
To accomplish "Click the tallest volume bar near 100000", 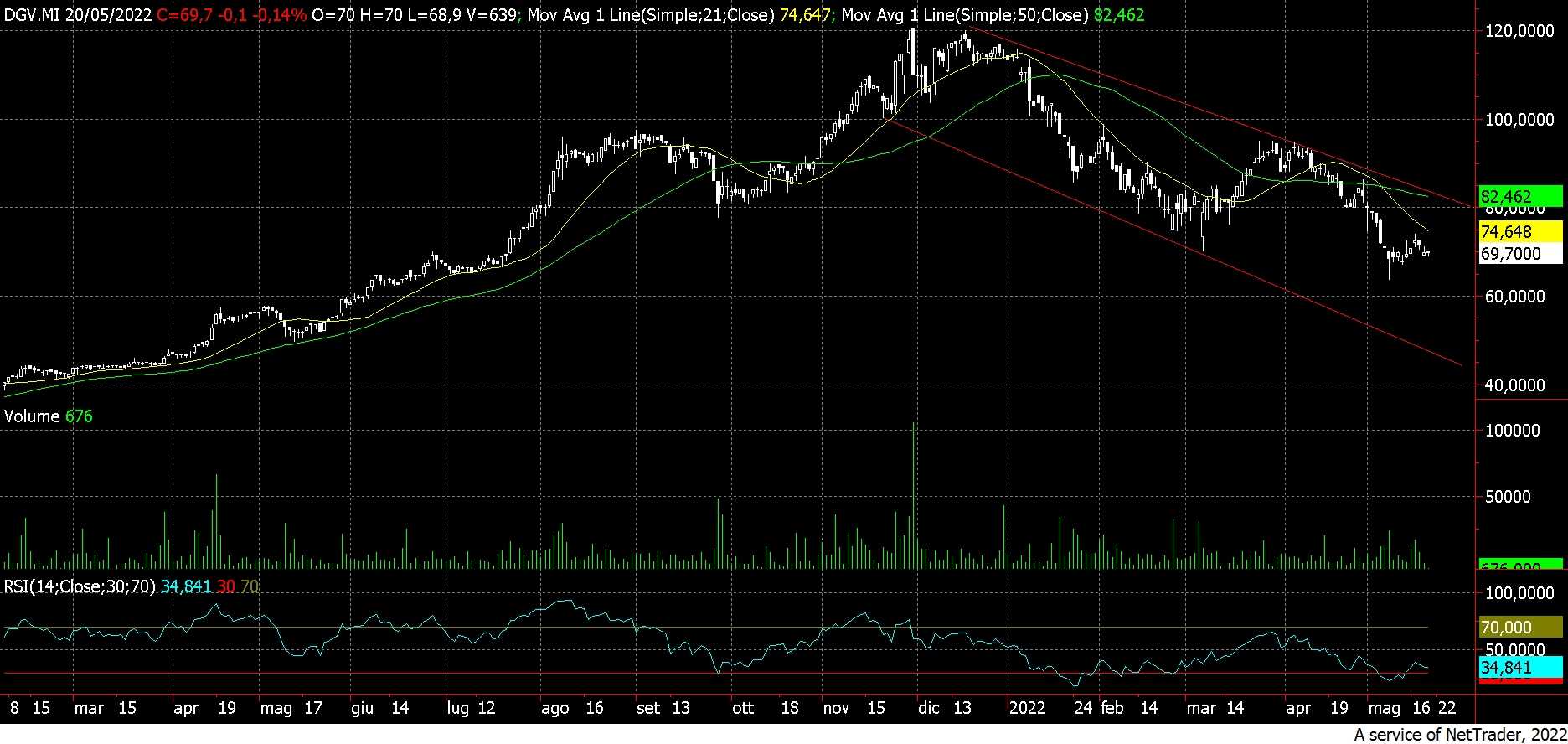I will click(913, 496).
